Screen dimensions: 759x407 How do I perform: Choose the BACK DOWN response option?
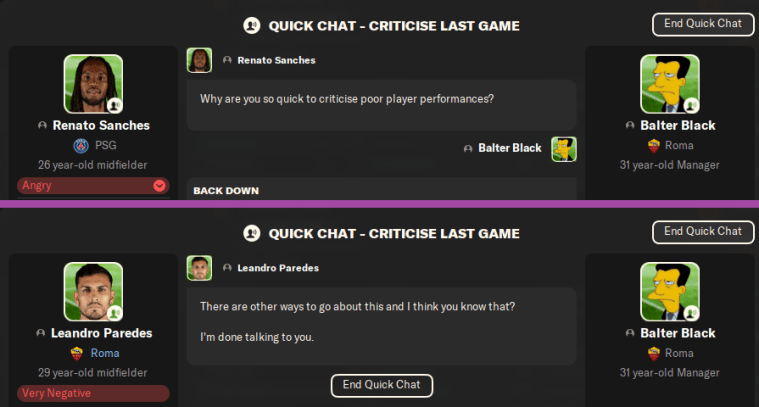coord(226,190)
